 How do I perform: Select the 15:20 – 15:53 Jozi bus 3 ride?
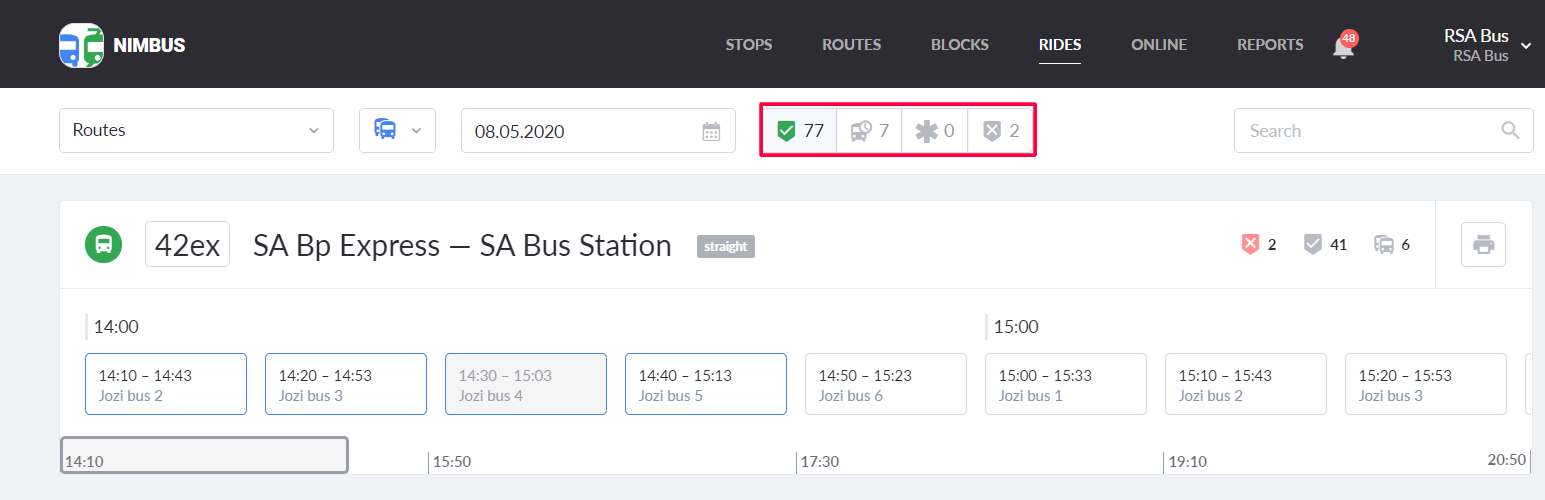pos(1426,384)
